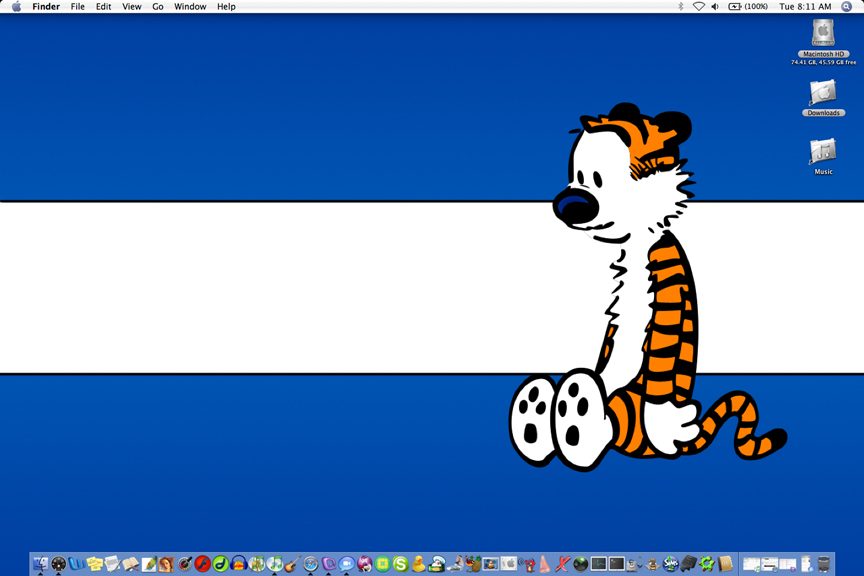This screenshot has height=576, width=864.
Task: Launch Chess from the Dock
Action: tap(652, 564)
